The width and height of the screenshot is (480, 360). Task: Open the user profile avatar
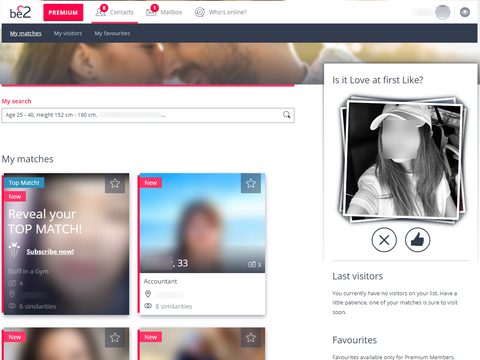click(443, 12)
